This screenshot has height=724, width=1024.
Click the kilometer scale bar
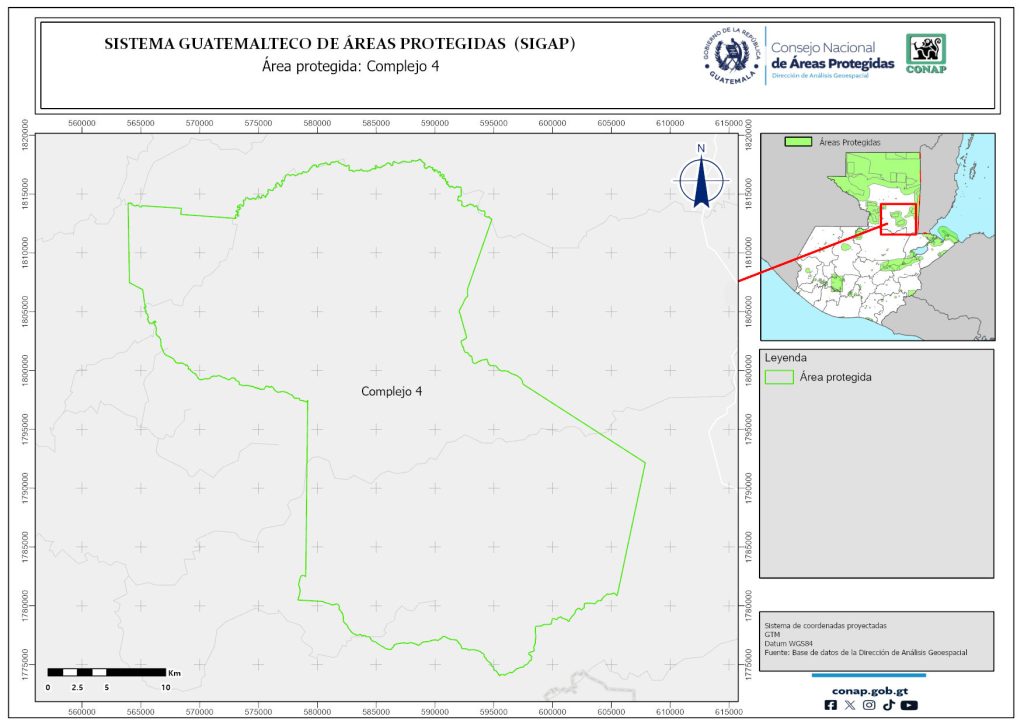point(106,672)
